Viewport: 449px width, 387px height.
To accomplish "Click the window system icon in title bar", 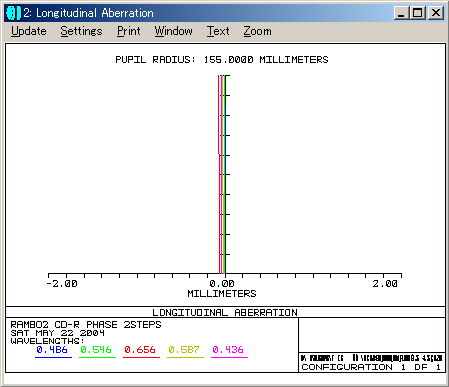I will click(13, 13).
